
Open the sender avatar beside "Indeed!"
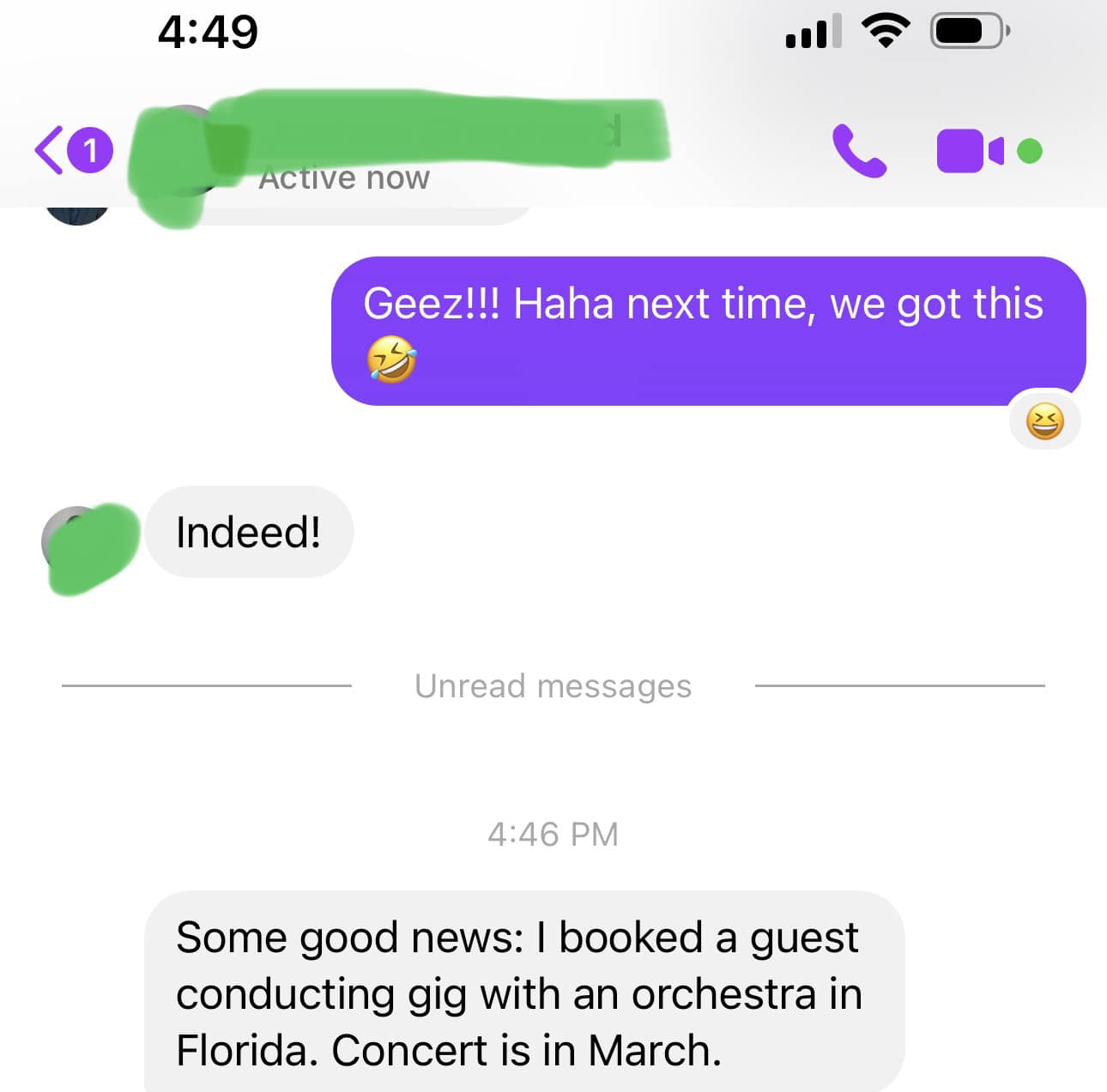(x=89, y=548)
